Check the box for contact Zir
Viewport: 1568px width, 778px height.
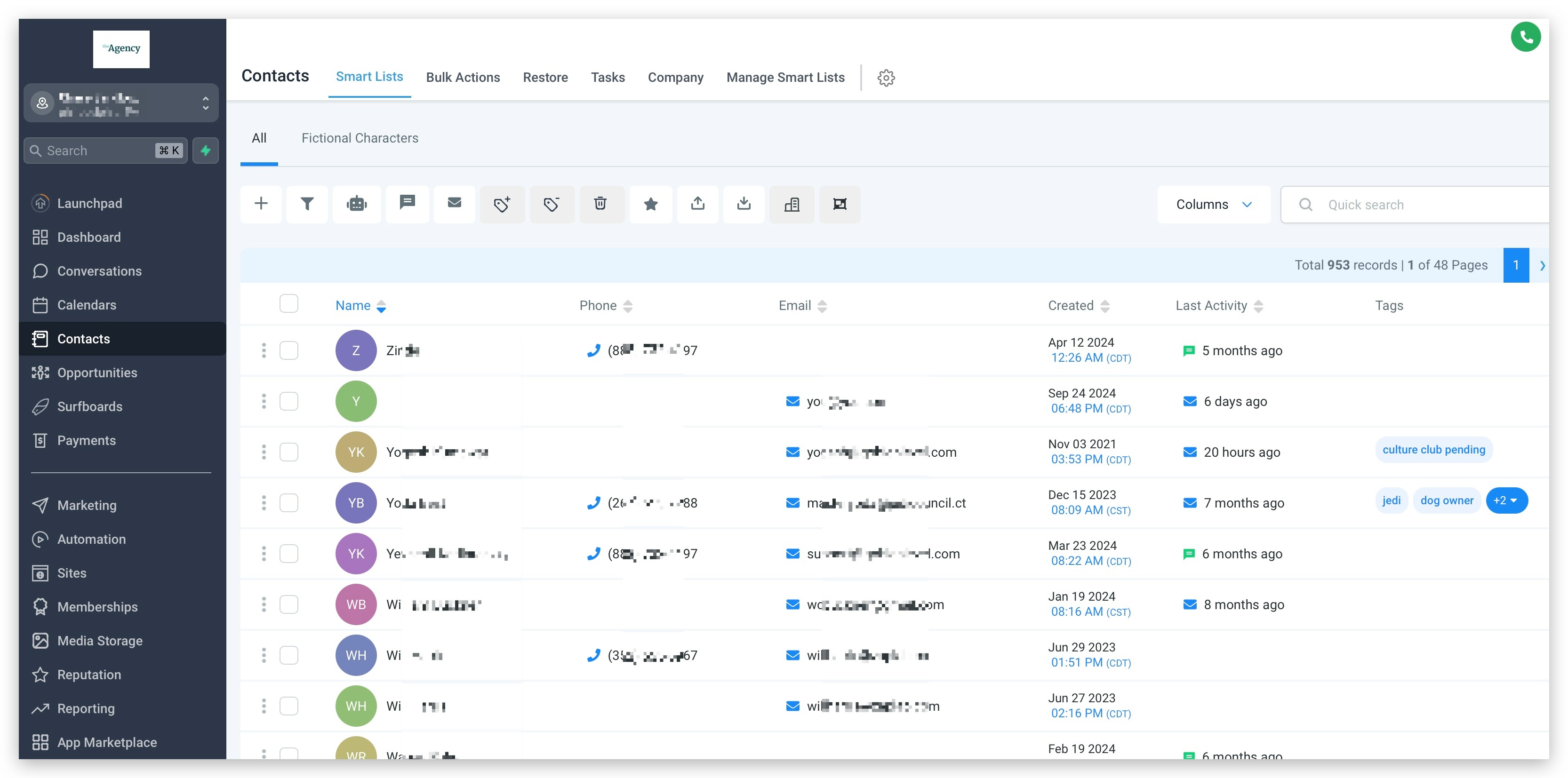pos(288,350)
